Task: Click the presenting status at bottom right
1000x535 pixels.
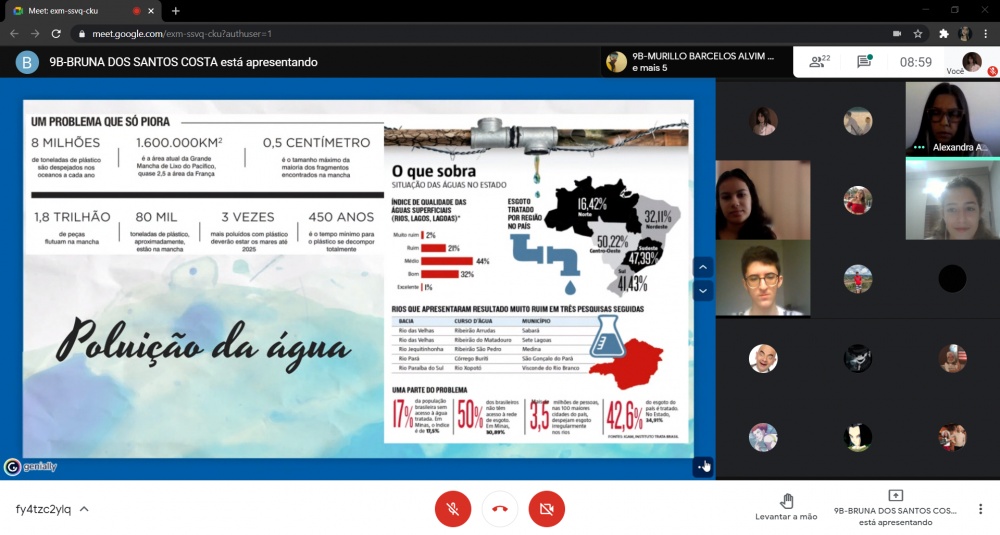Action: coord(895,509)
